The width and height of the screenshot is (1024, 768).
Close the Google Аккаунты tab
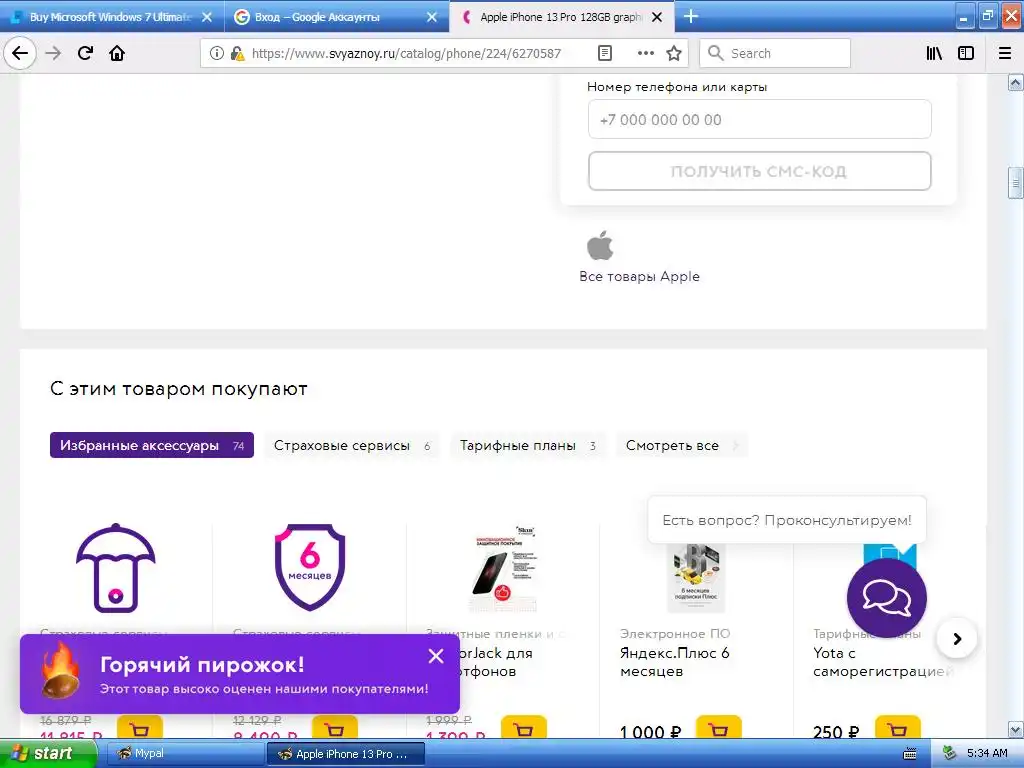432,17
